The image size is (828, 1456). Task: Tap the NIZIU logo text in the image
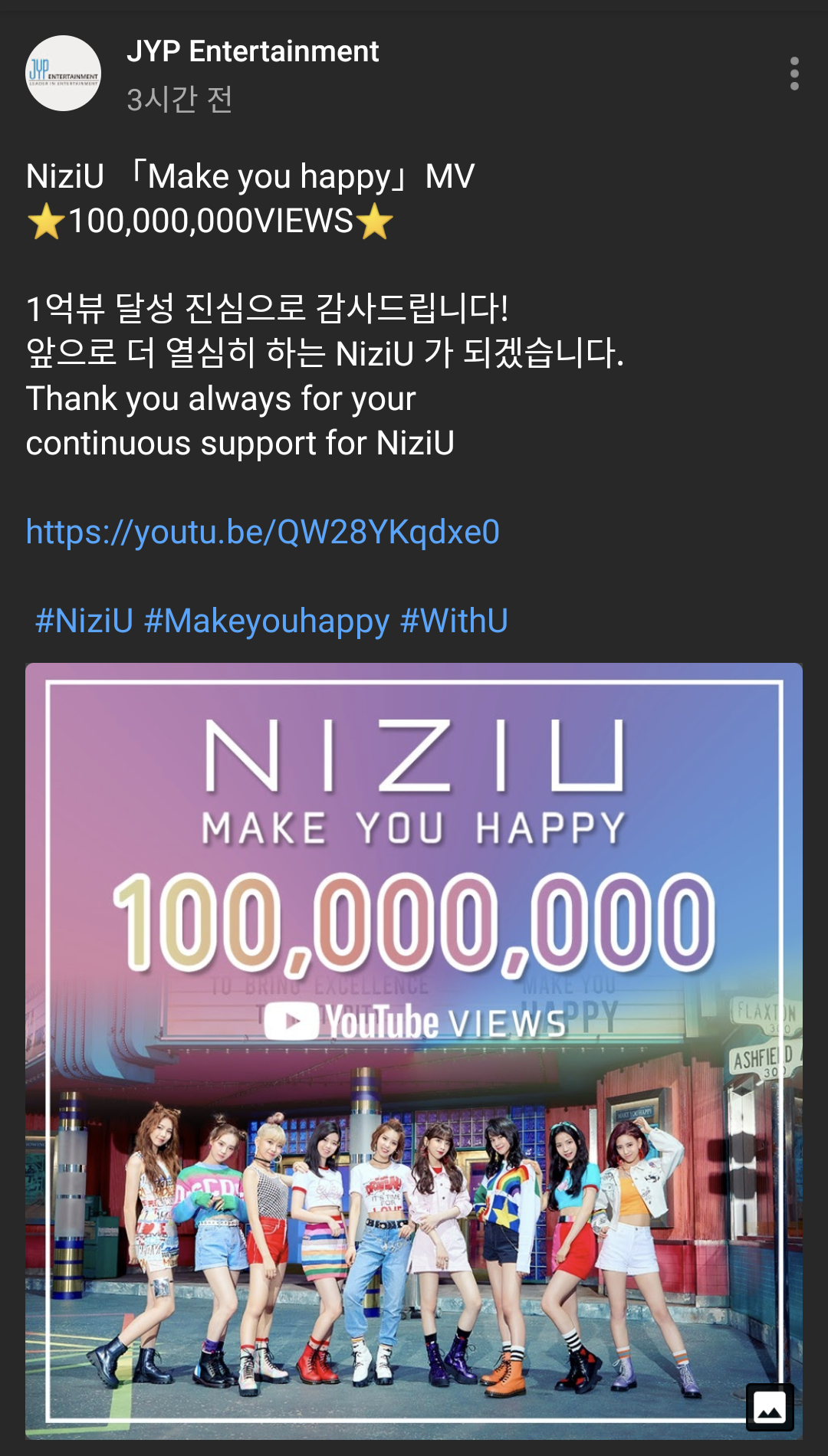414,757
